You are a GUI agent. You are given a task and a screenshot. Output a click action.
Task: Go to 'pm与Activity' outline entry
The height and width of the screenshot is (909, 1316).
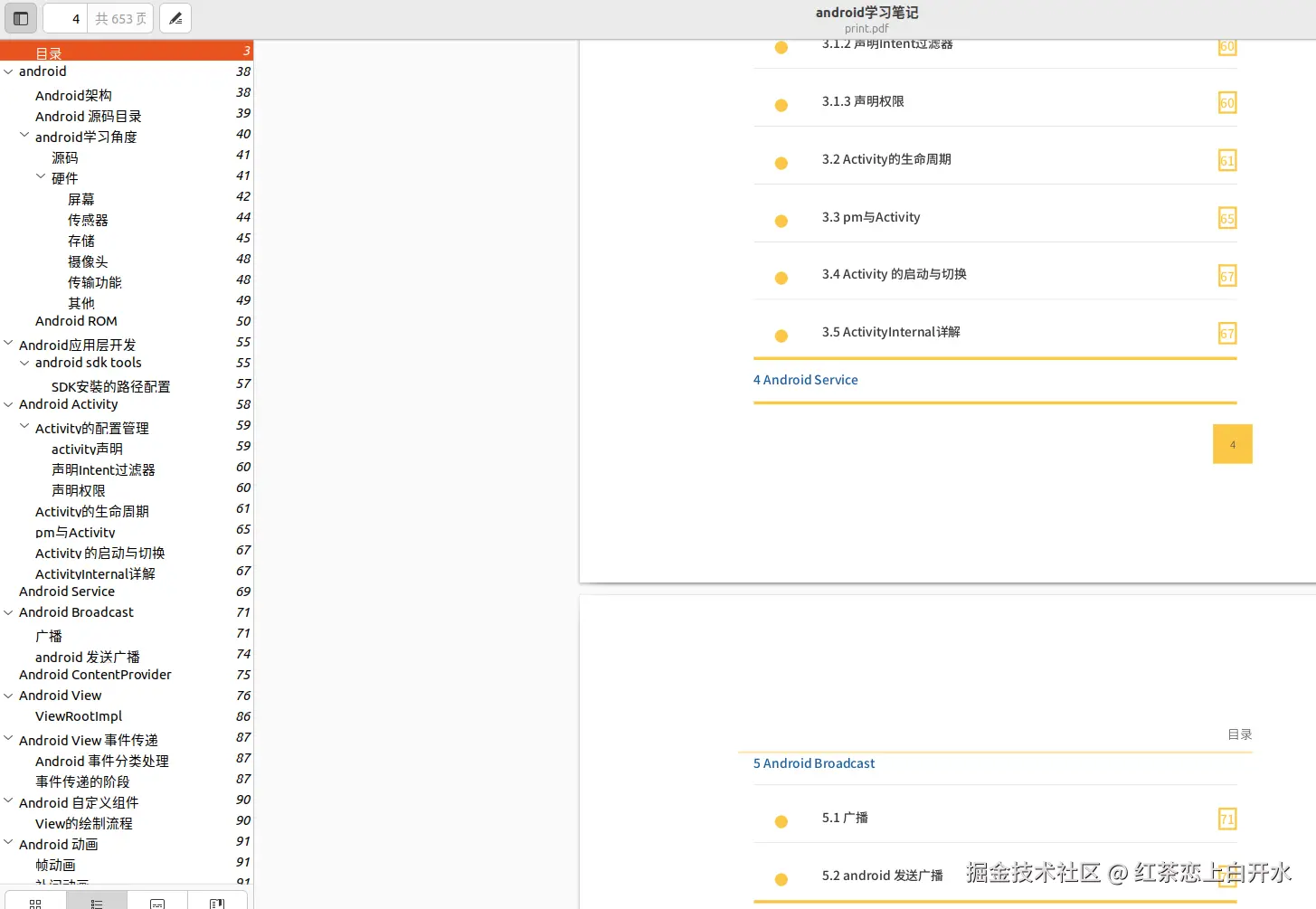point(75,532)
